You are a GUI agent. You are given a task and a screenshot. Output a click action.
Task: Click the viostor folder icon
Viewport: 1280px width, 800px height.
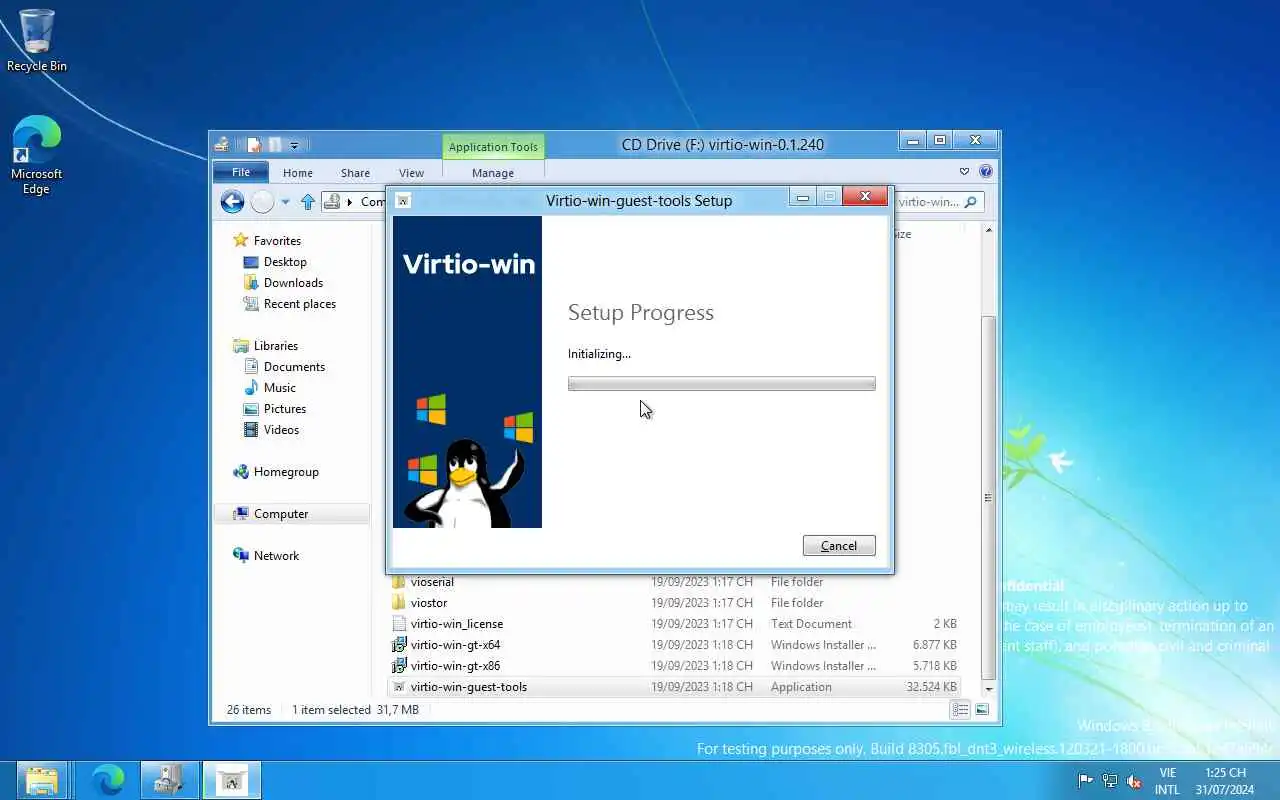pos(399,603)
